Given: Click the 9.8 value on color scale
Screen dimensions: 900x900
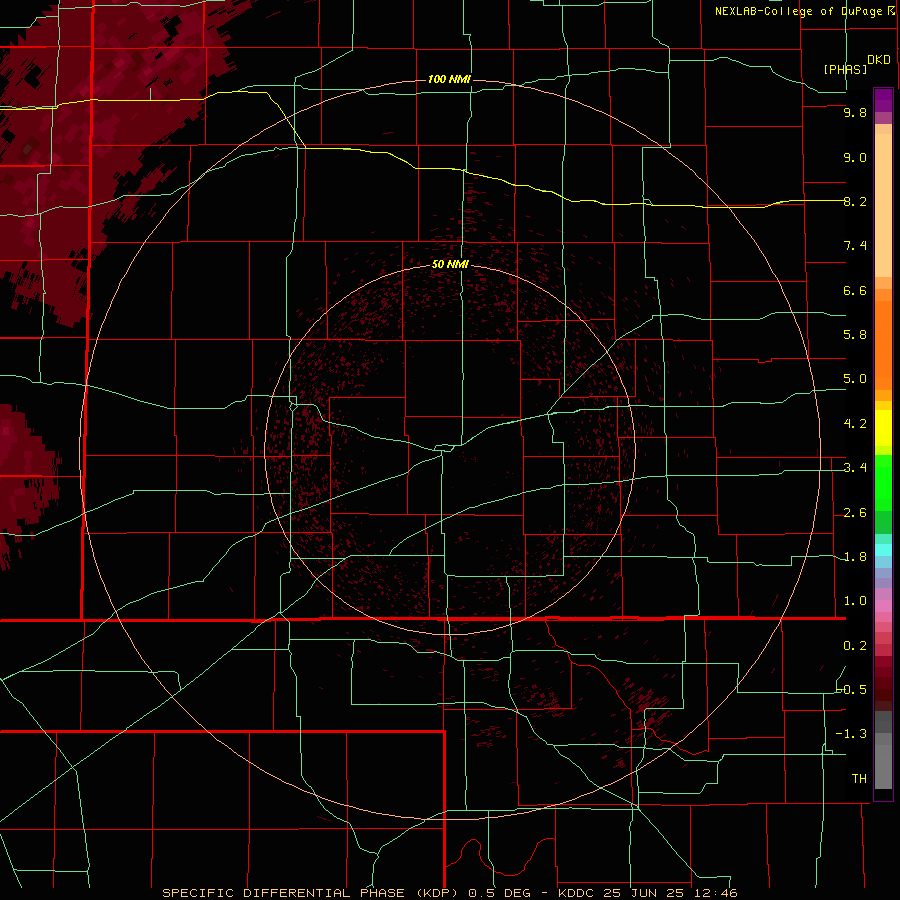Looking at the screenshot, I should [x=855, y=113].
